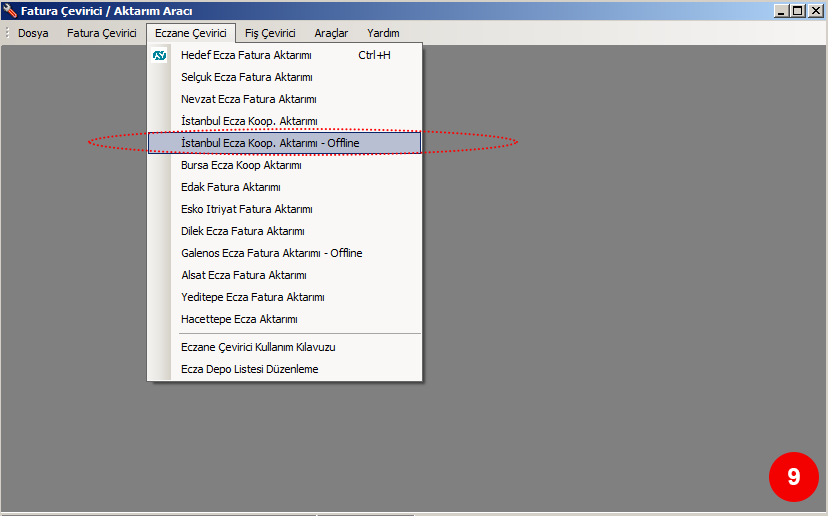Image resolution: width=828 pixels, height=516 pixels.
Task: Open the Araçlar menu
Action: point(331,33)
